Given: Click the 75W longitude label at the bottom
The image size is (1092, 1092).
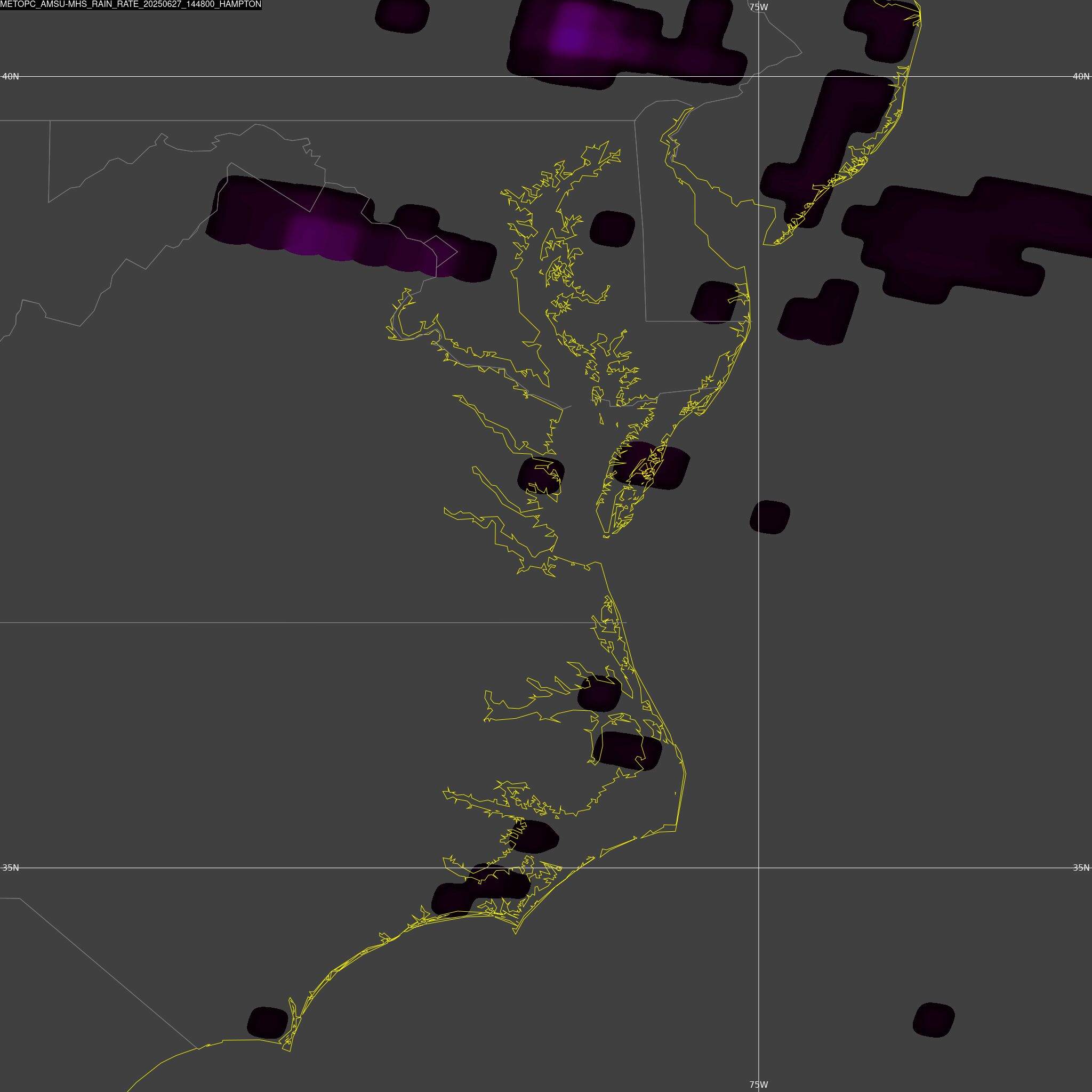Looking at the screenshot, I should tap(759, 1085).
